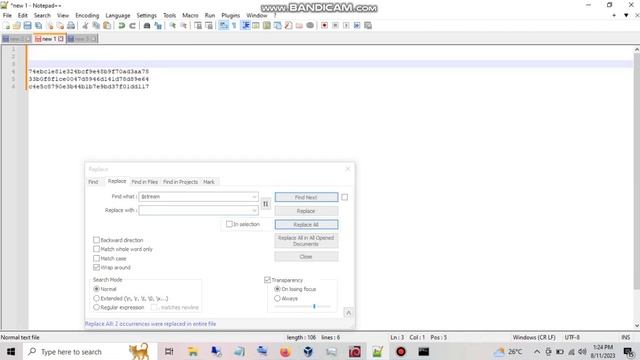Click the Redo arrow icon
640x360 pixels.
pos(132,26)
